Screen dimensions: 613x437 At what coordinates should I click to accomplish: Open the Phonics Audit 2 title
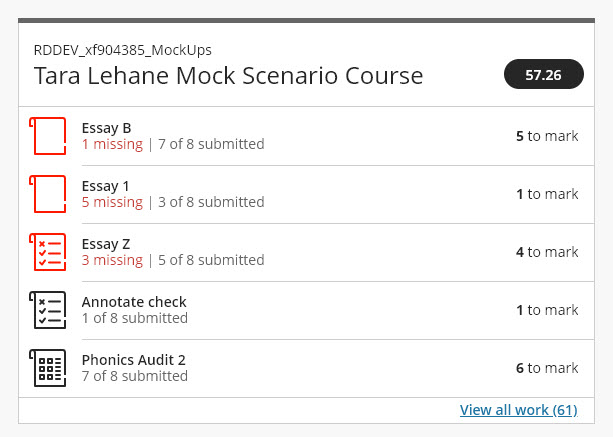(133, 359)
